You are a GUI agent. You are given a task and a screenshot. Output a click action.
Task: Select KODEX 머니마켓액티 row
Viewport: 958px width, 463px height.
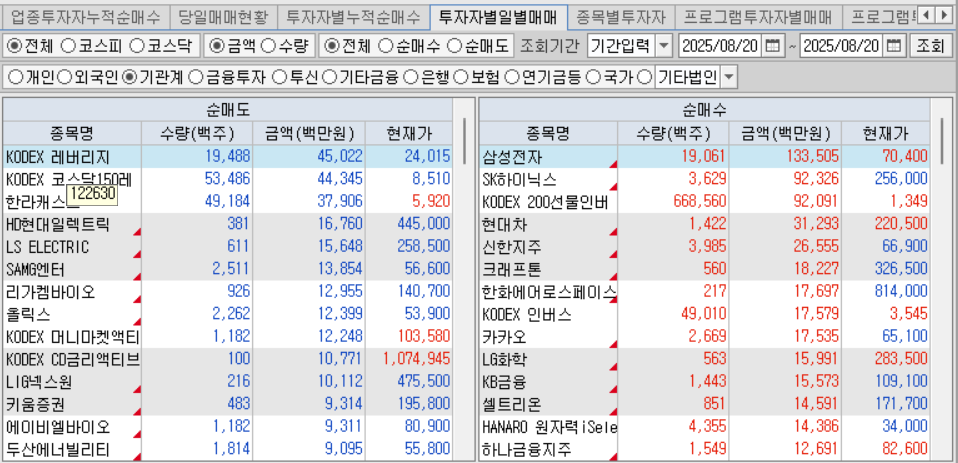(228, 337)
